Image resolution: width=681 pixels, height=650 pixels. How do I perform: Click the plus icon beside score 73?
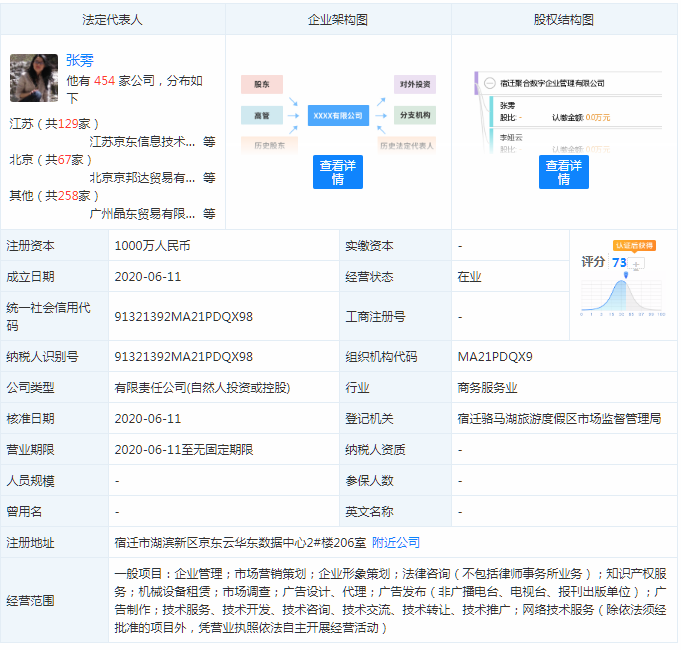pyautogui.click(x=636, y=264)
